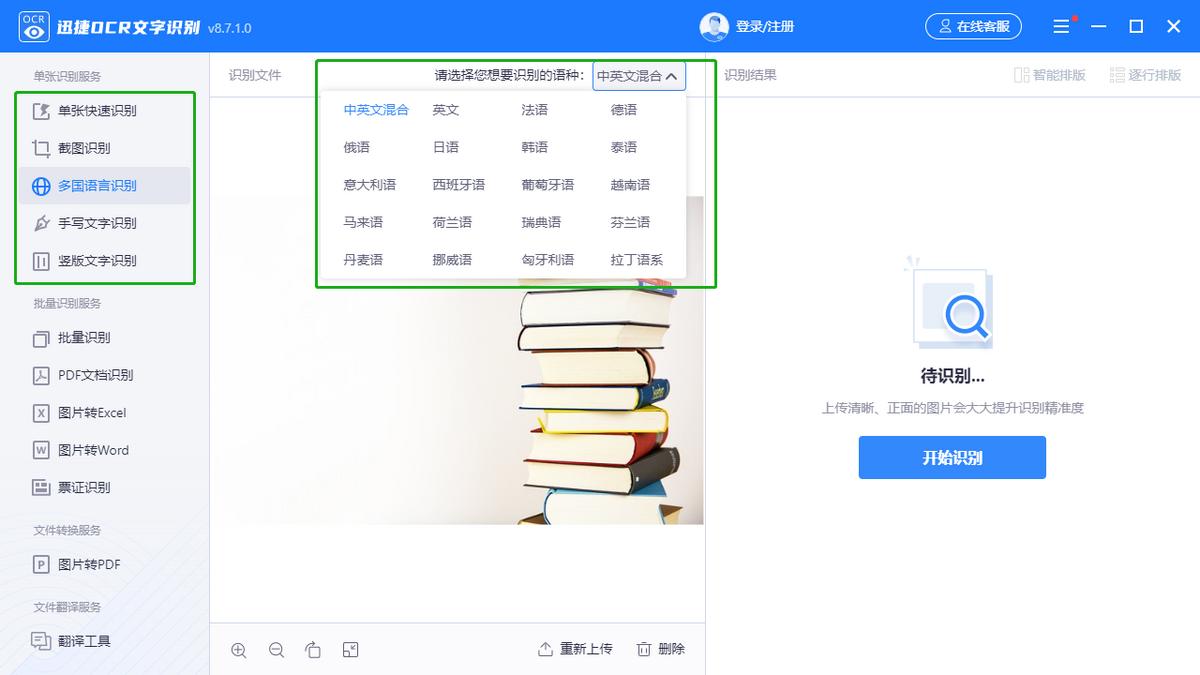
Task: Click the zoom in magnifier icon
Action: click(x=239, y=649)
